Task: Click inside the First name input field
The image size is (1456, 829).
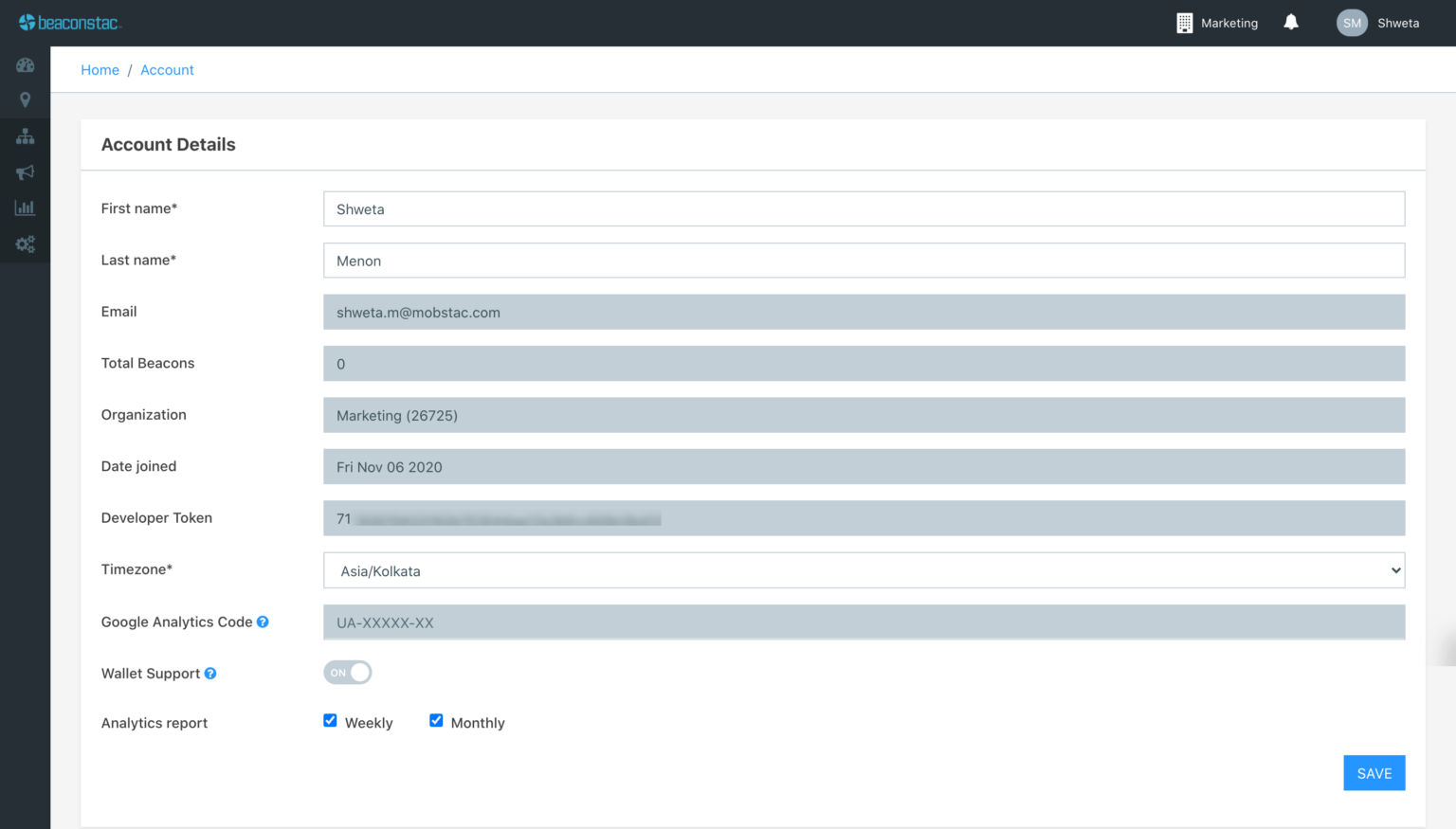Action: coord(863,208)
